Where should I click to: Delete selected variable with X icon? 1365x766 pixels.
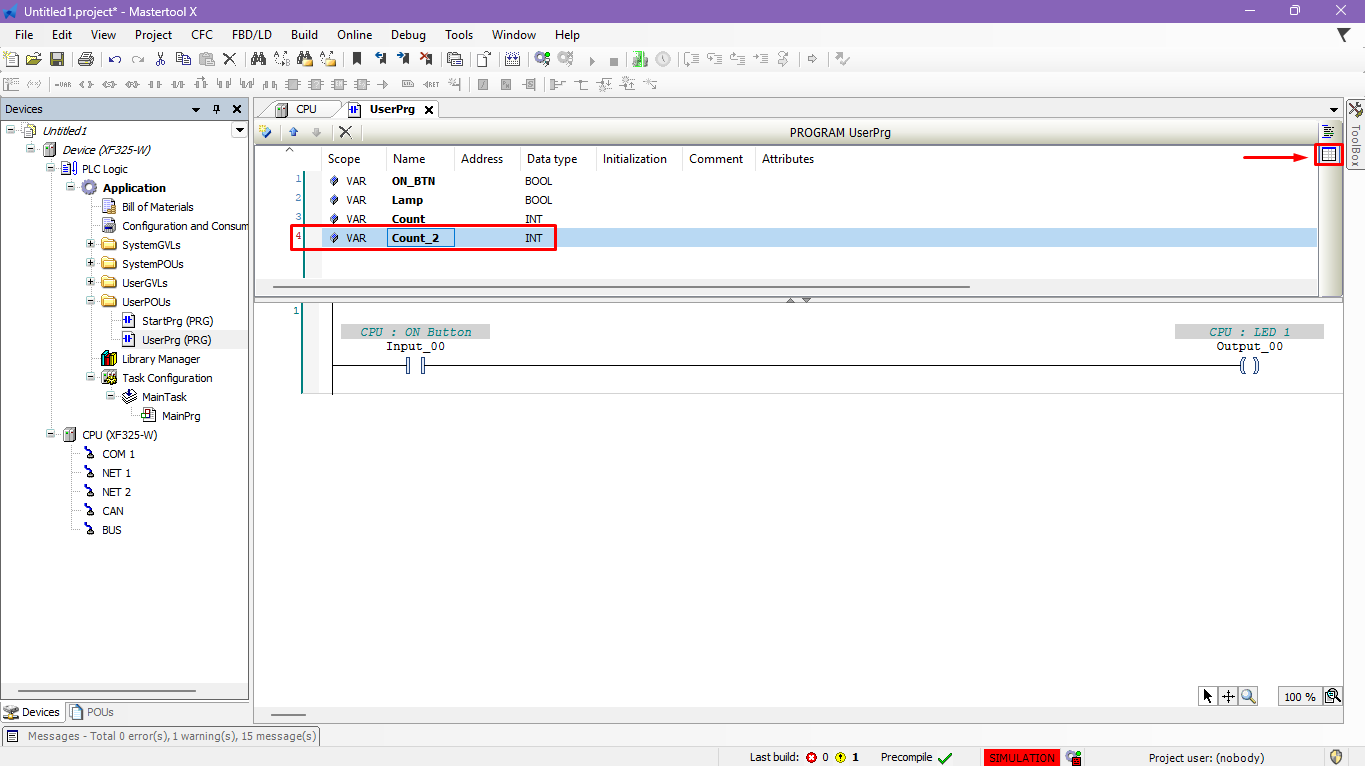point(345,132)
